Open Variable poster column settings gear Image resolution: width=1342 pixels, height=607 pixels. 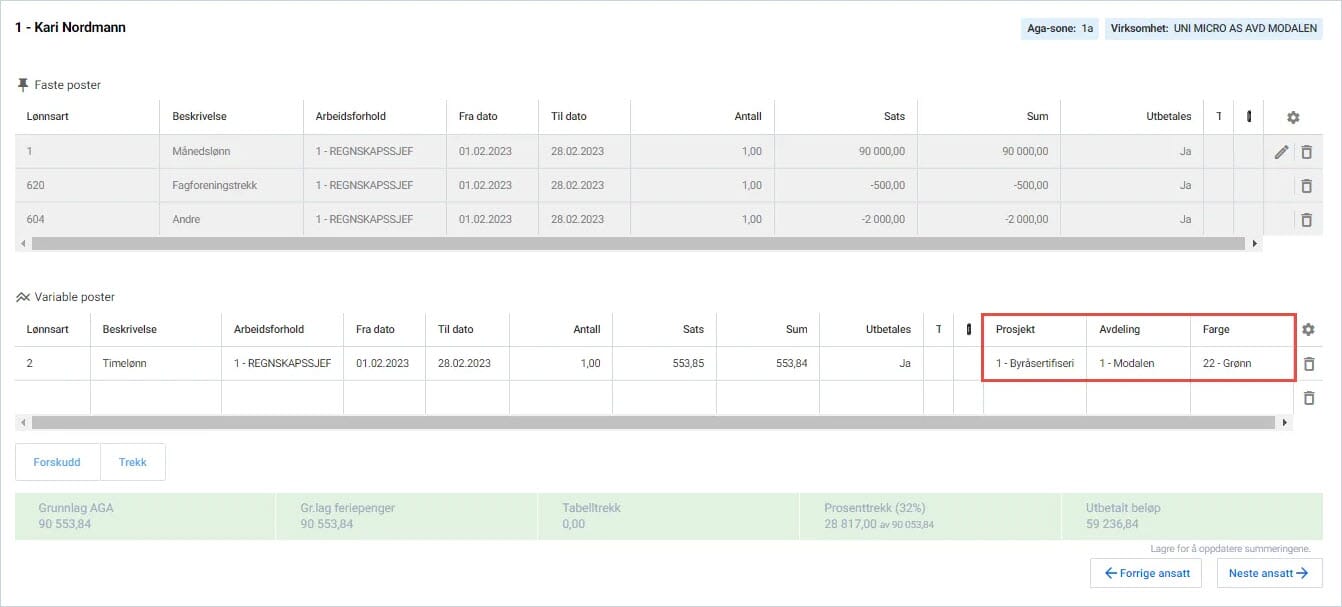pyautogui.click(x=1308, y=329)
